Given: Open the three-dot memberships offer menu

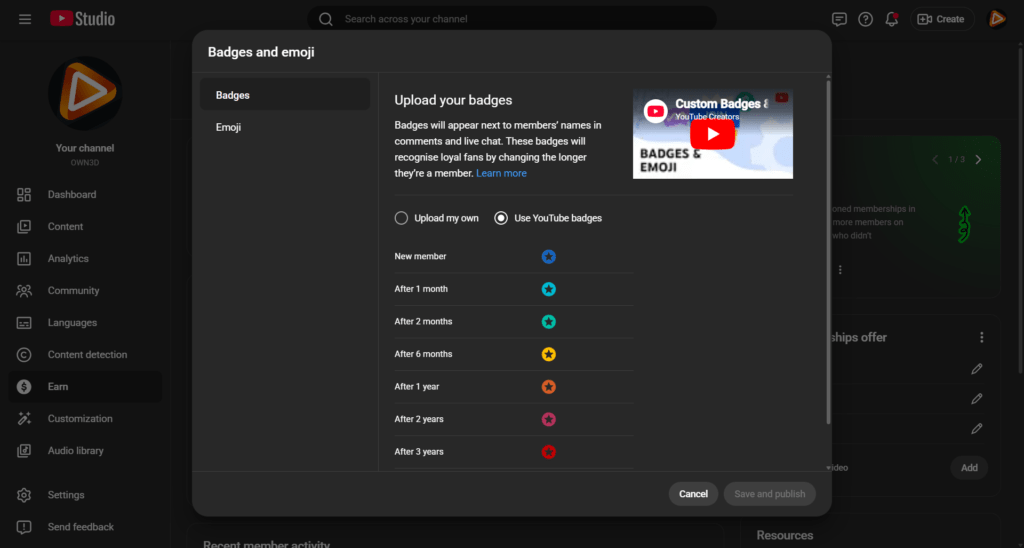Looking at the screenshot, I should 982,338.
